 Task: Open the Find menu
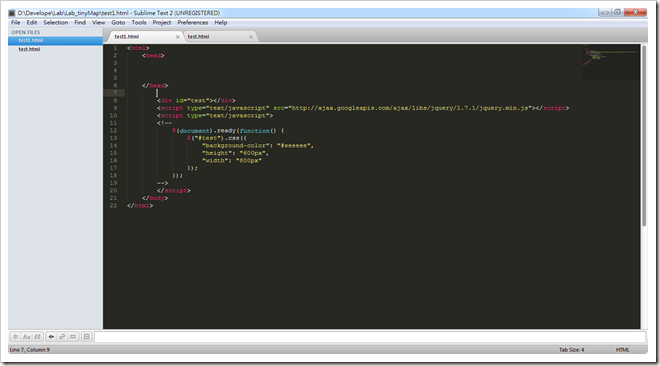pyautogui.click(x=80, y=23)
